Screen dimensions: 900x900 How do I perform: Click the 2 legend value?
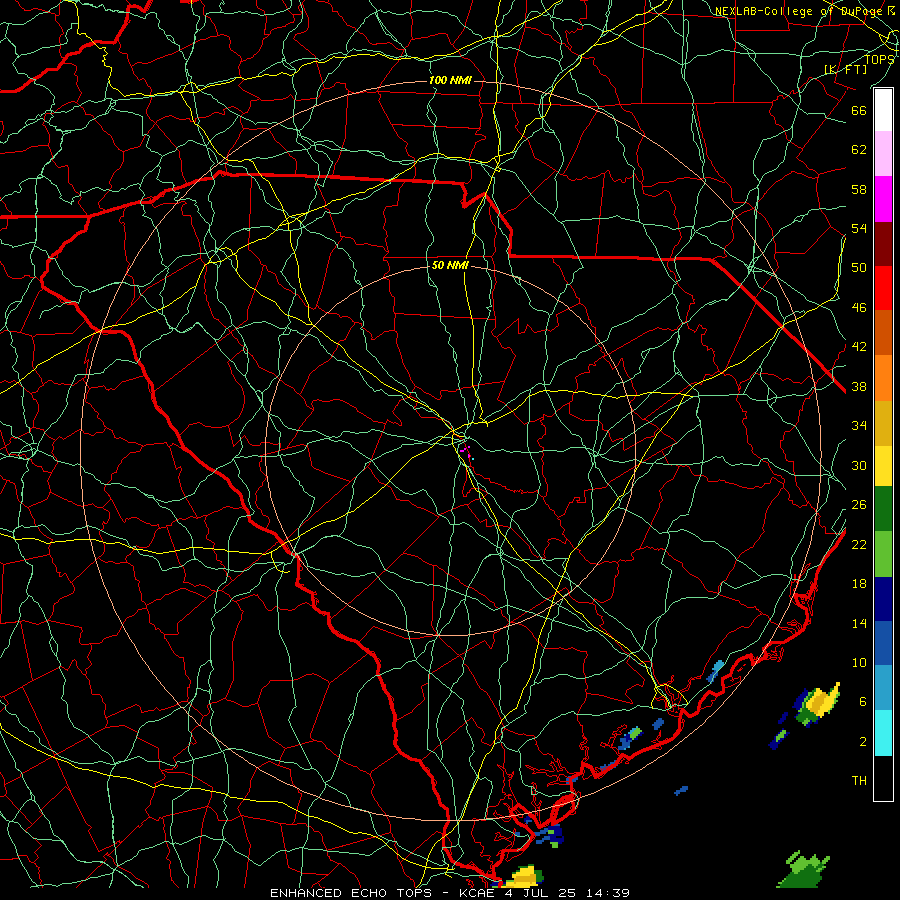(863, 742)
